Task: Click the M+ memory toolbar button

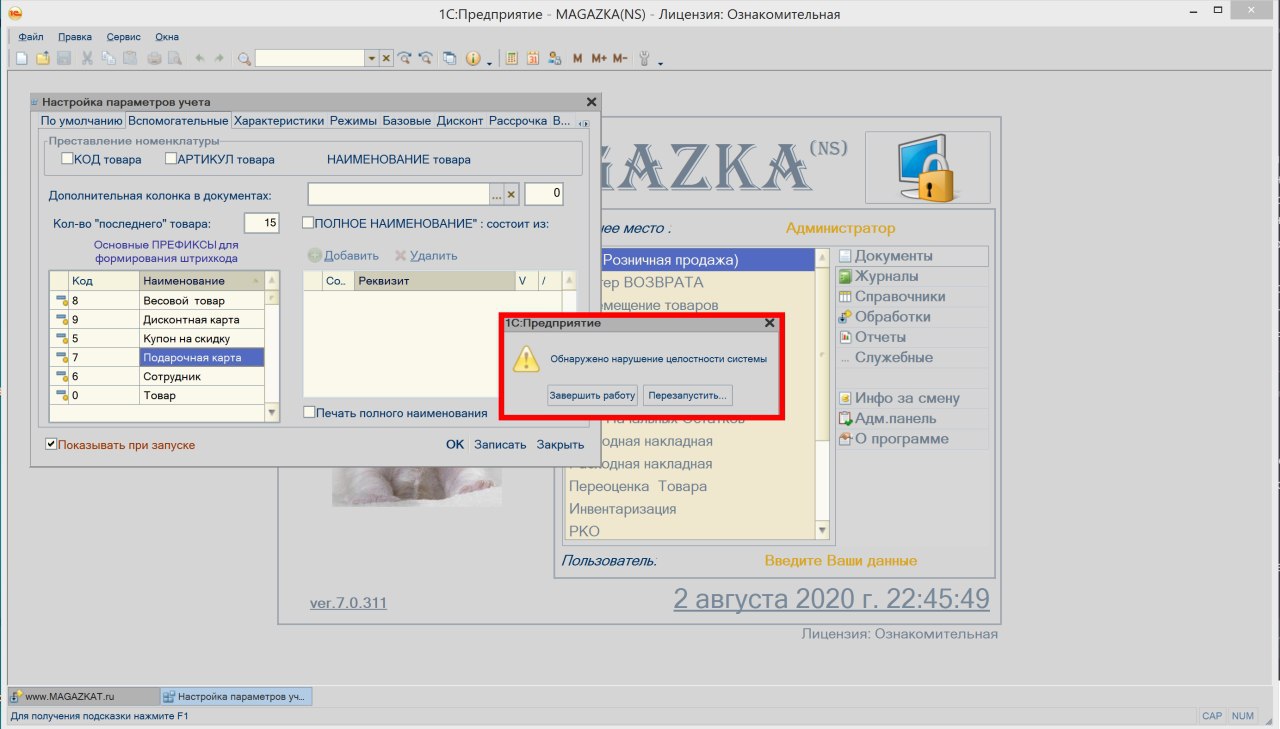Action: click(x=599, y=59)
